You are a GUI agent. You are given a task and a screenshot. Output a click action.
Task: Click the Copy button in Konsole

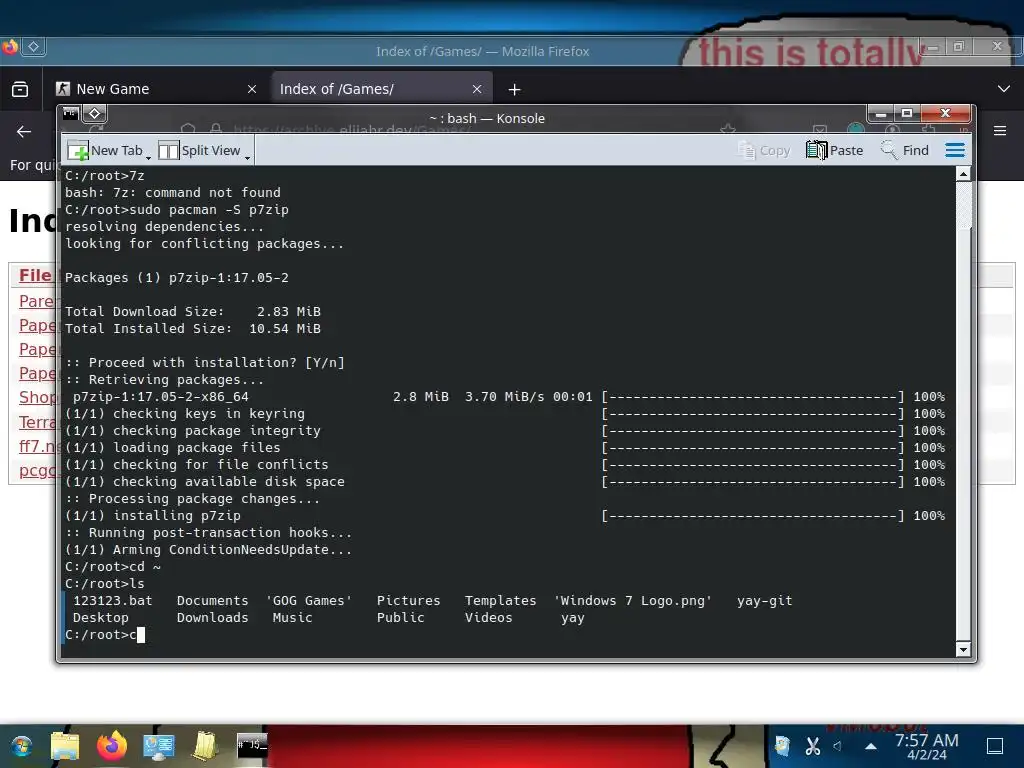pos(764,150)
